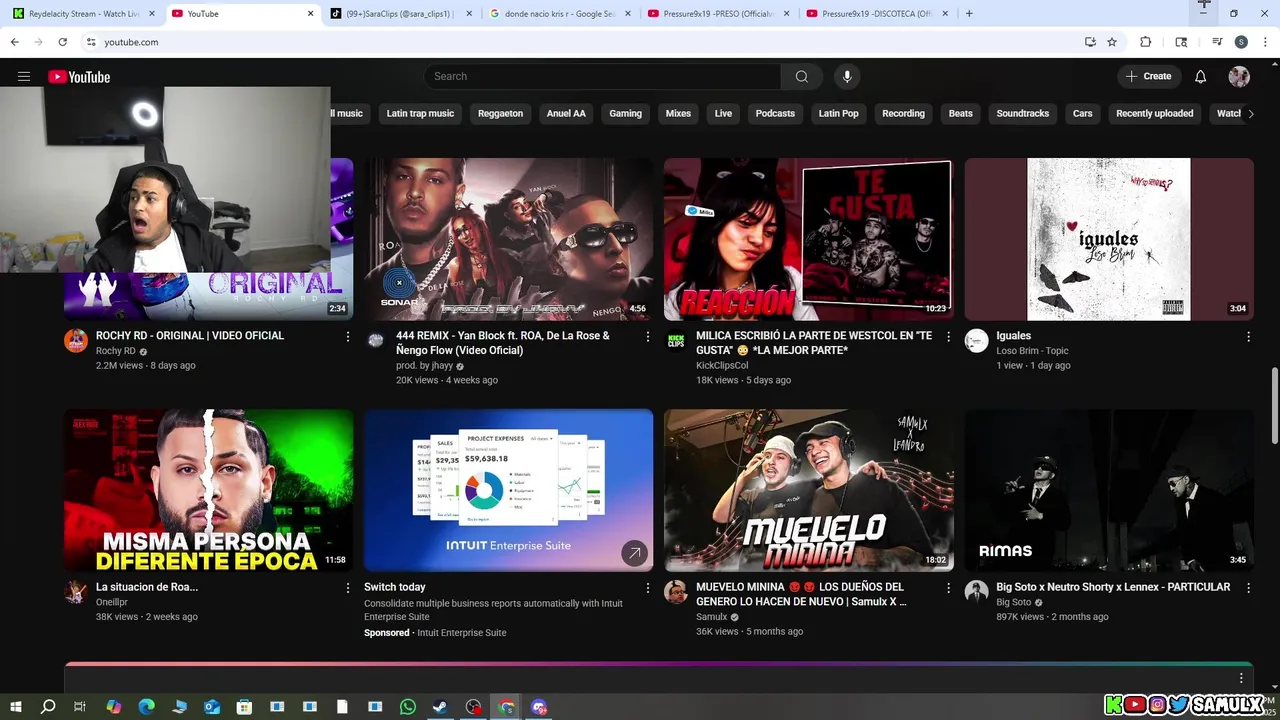This screenshot has width=1280, height=720.
Task: Open the 444 REMIX video thumbnail
Action: tap(509, 239)
